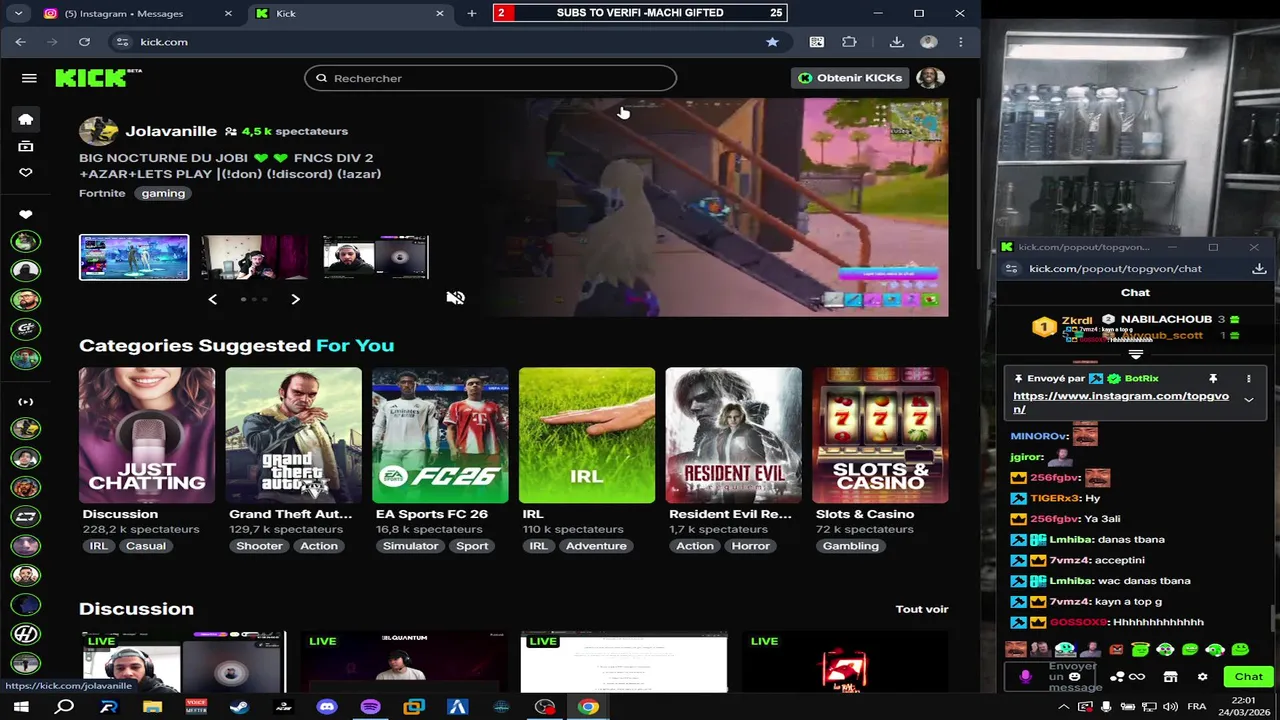Image resolution: width=1280 pixels, height=720 pixels.
Task: Select the gaming tag under Fortnite
Action: tap(163, 193)
